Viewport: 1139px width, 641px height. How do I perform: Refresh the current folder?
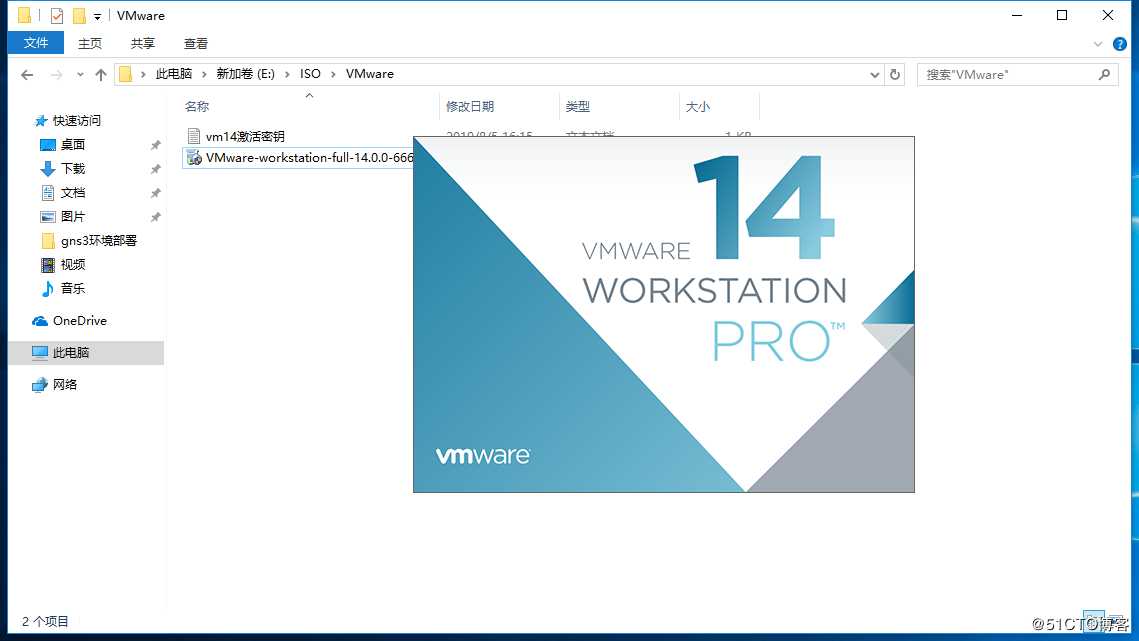click(x=895, y=74)
